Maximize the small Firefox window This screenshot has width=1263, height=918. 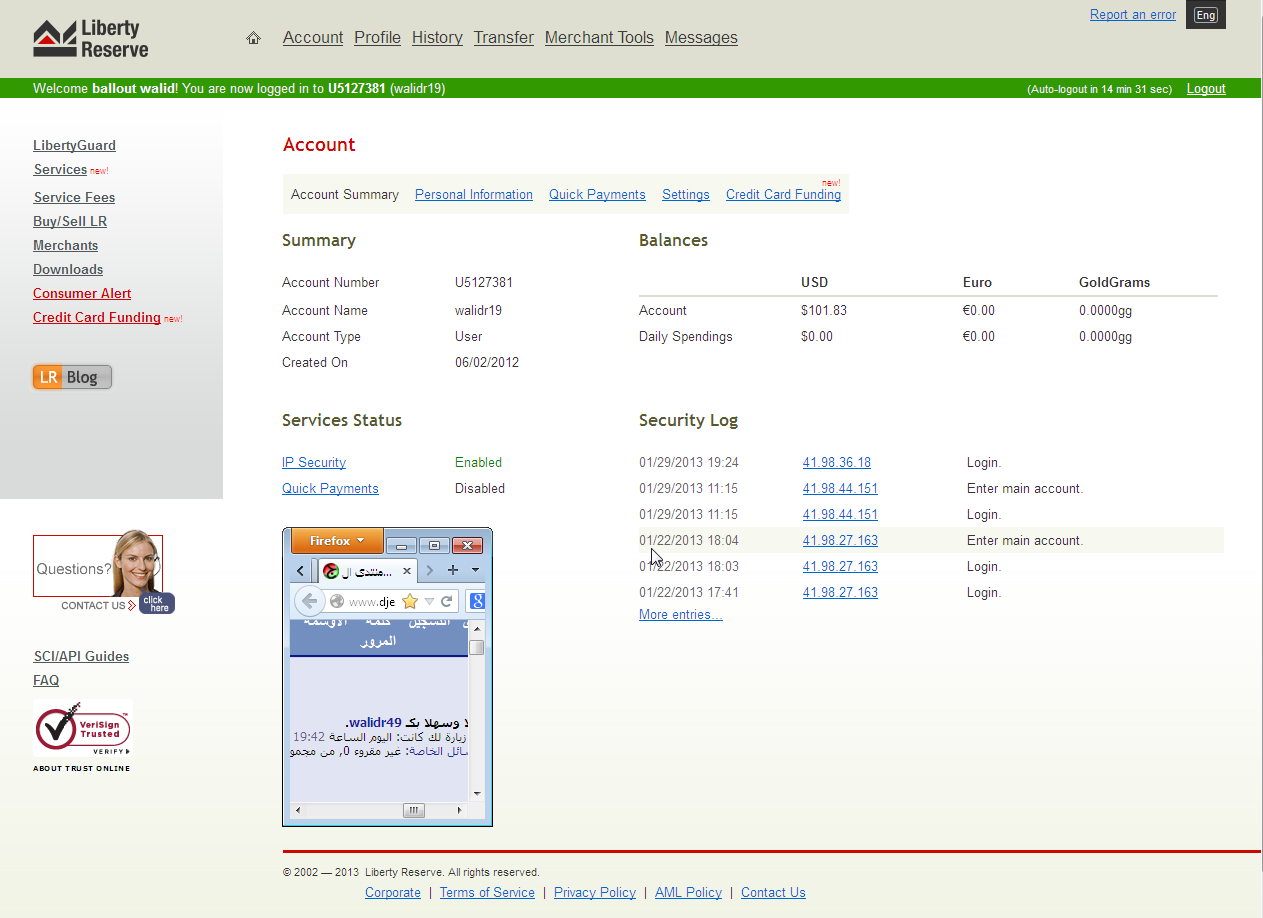[x=434, y=545]
